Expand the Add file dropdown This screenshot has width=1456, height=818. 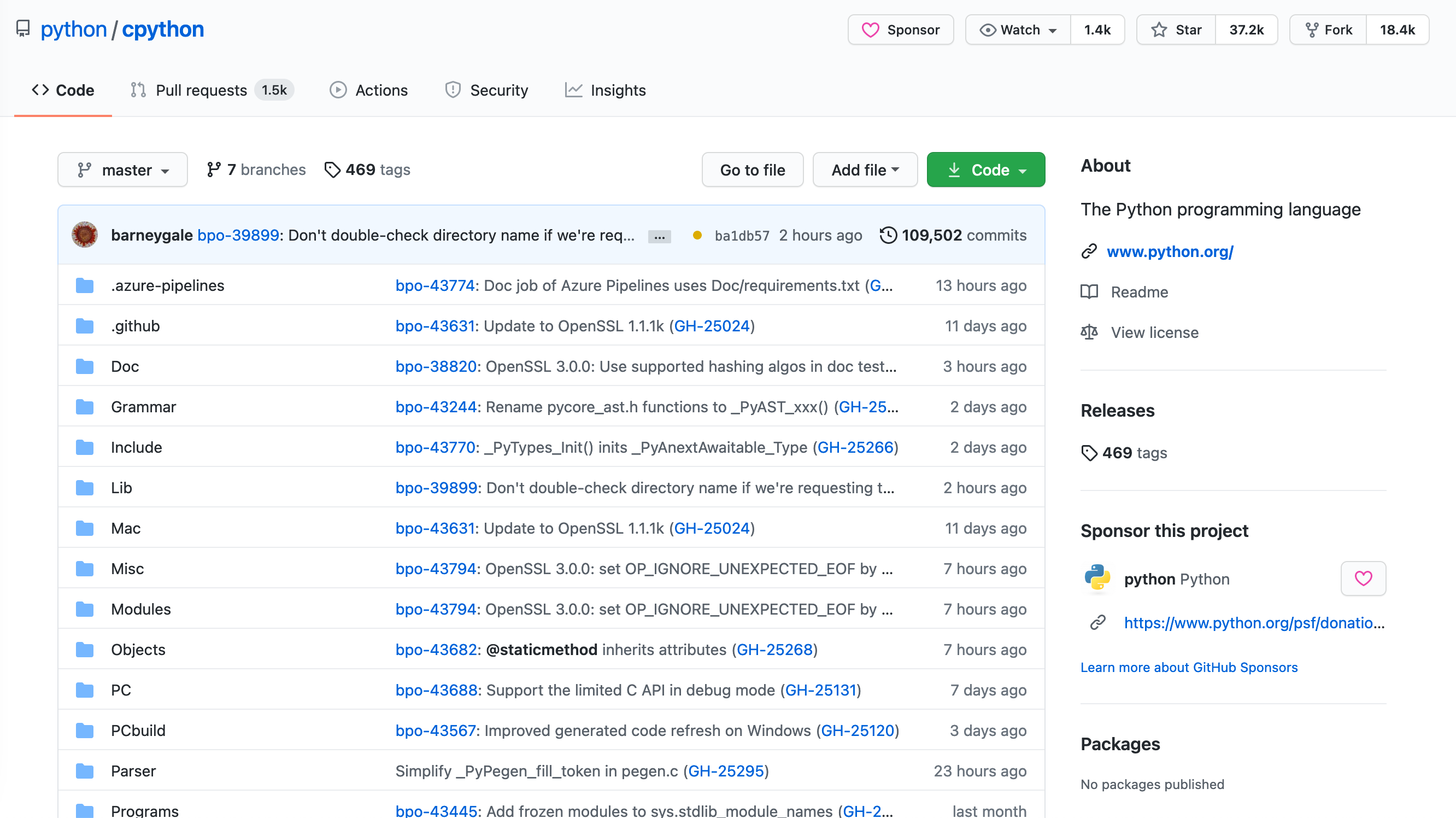(x=864, y=170)
